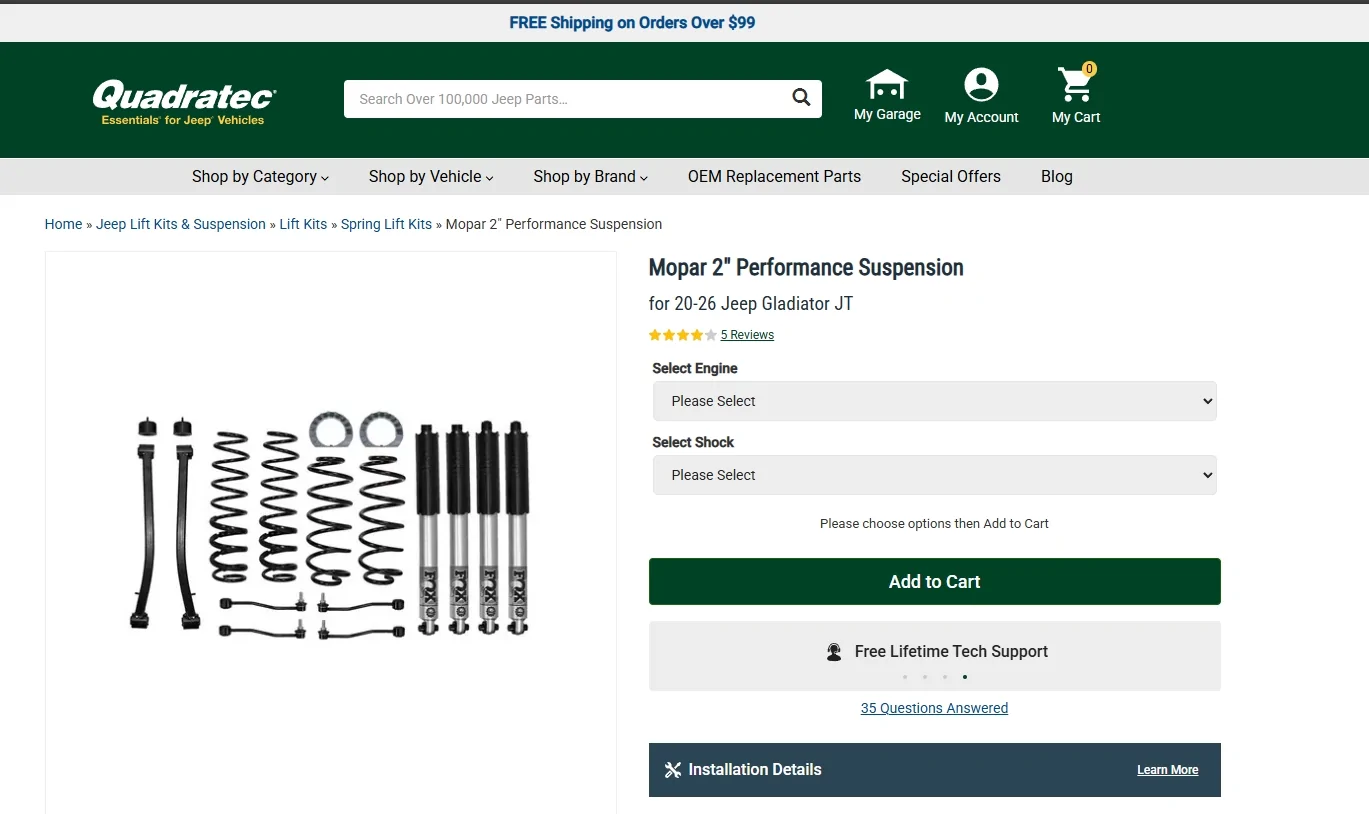Screen dimensions: 1369x814
Task: Open the My Cart icon
Action: pyautogui.click(x=1076, y=84)
